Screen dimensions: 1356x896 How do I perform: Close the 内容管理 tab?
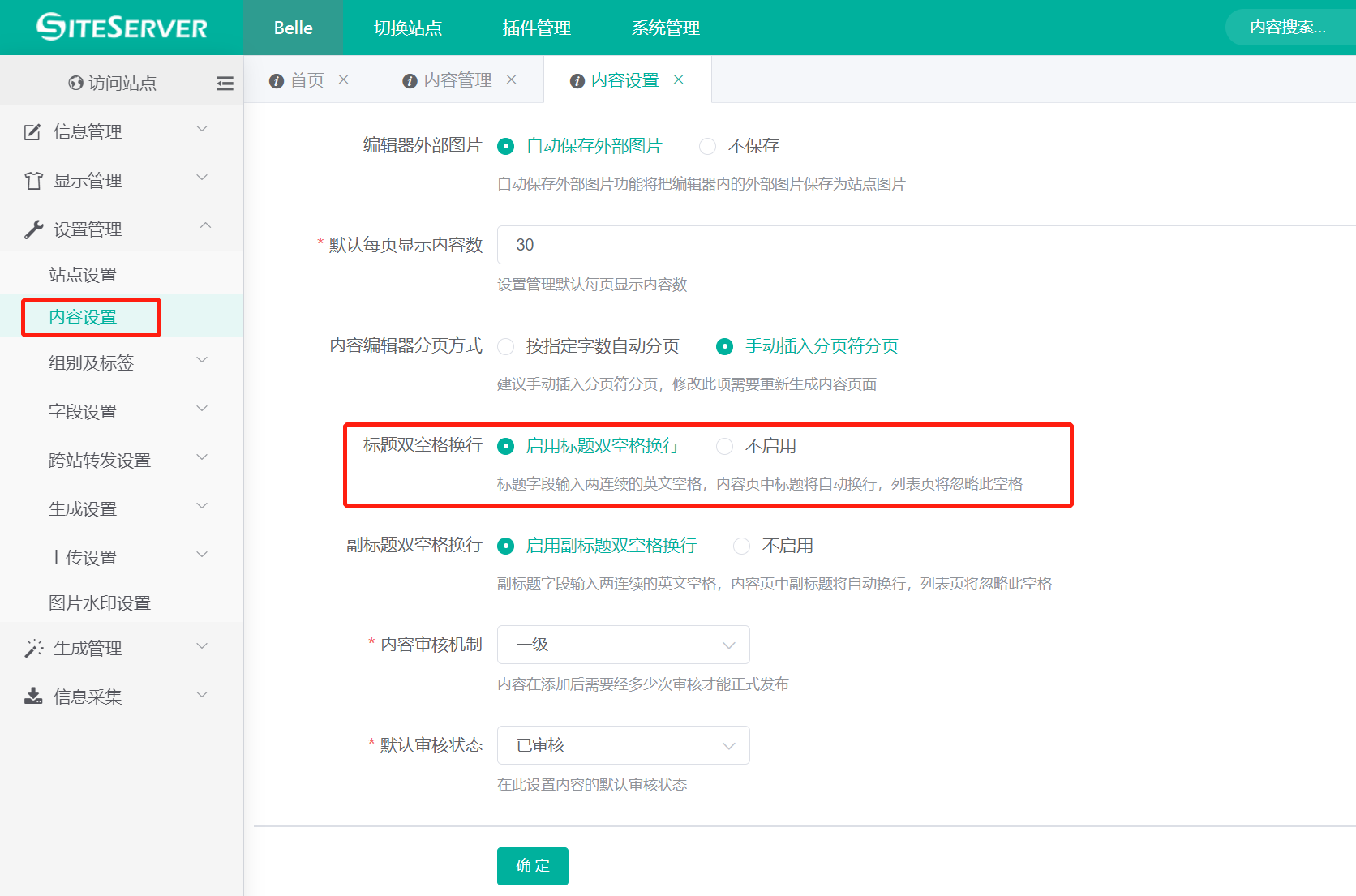511,79
